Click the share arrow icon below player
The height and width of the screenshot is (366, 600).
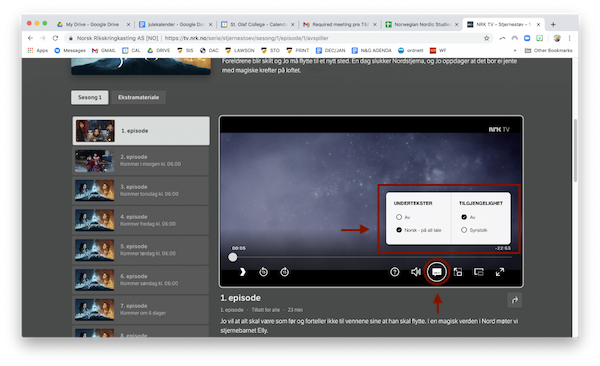coord(515,300)
